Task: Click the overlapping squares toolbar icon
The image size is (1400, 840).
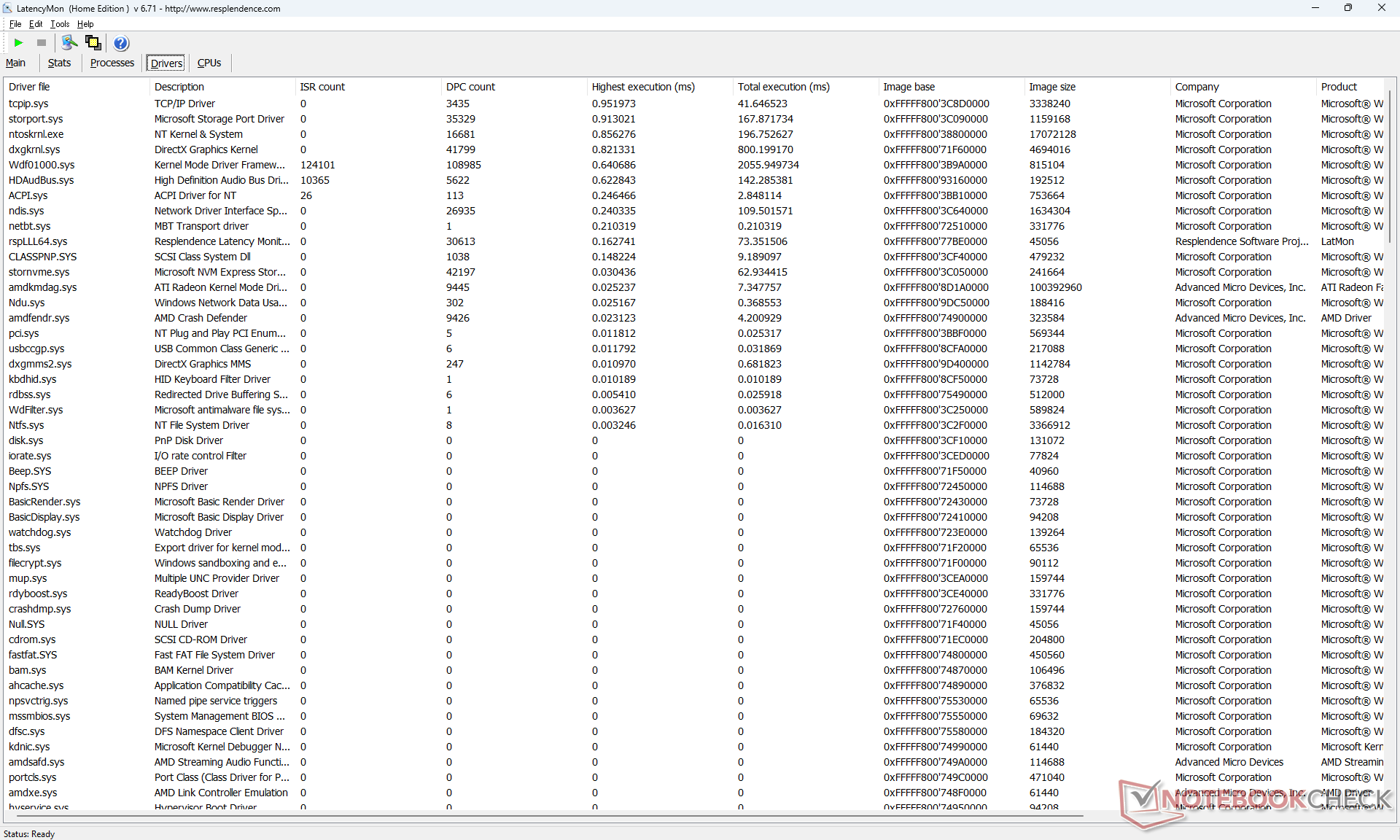Action: click(93, 43)
